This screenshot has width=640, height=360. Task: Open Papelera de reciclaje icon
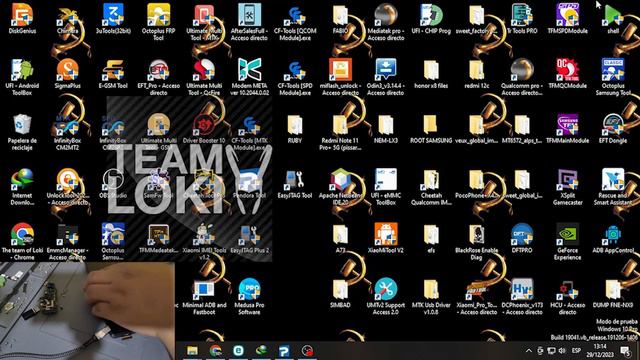22,124
